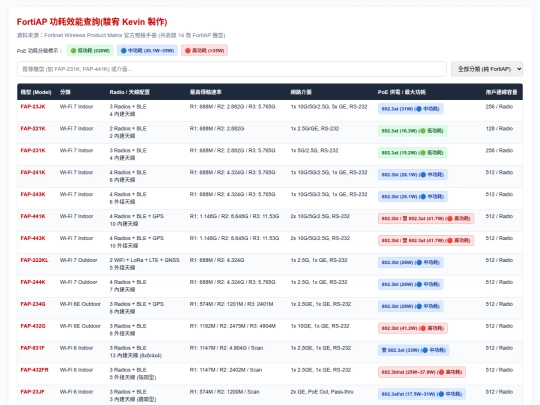The width and height of the screenshot is (540, 405).
Task: Click FAP-831F's 802.3at (33W) power badge
Action: pos(414,350)
